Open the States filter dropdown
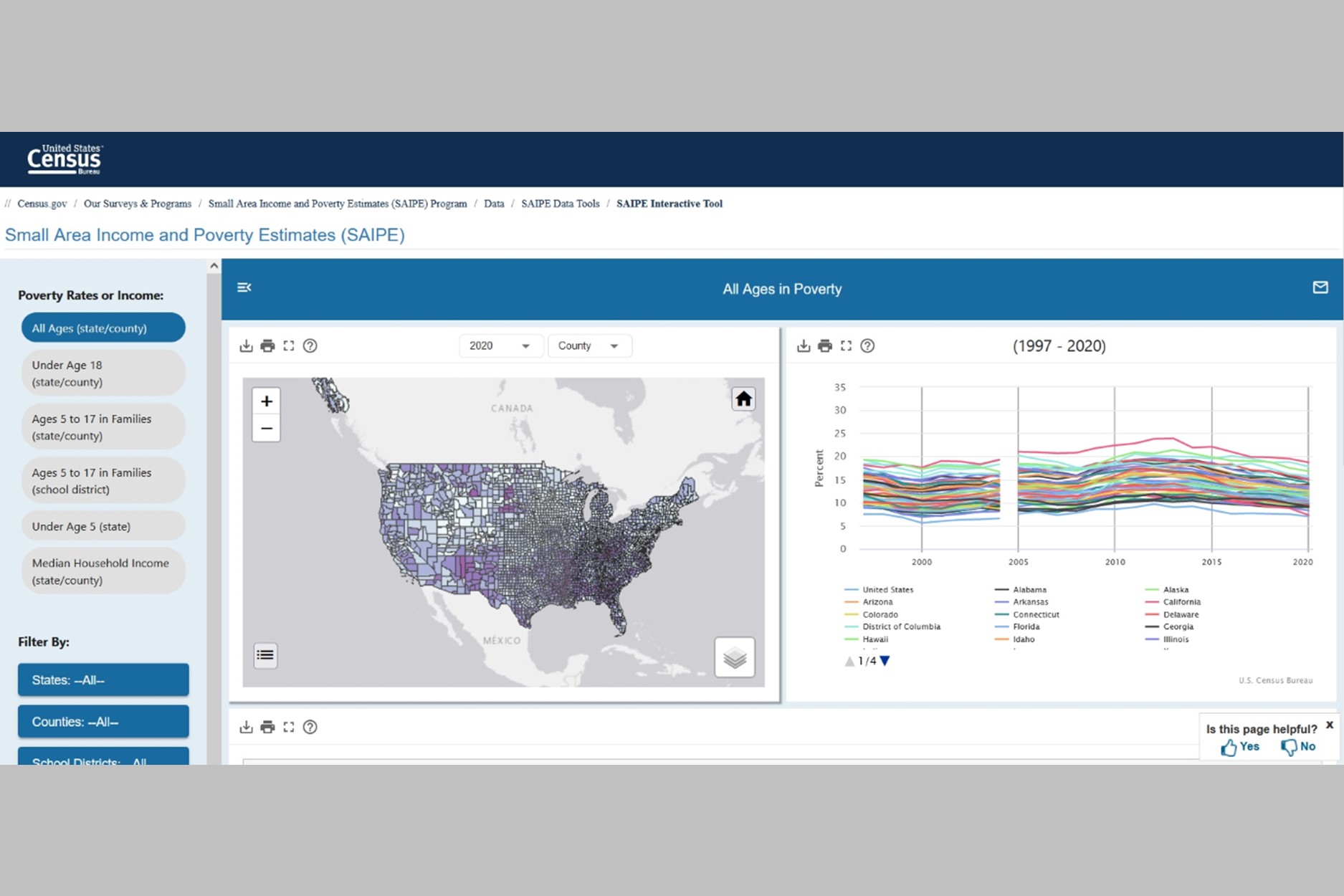The image size is (1344, 896). 103,680
